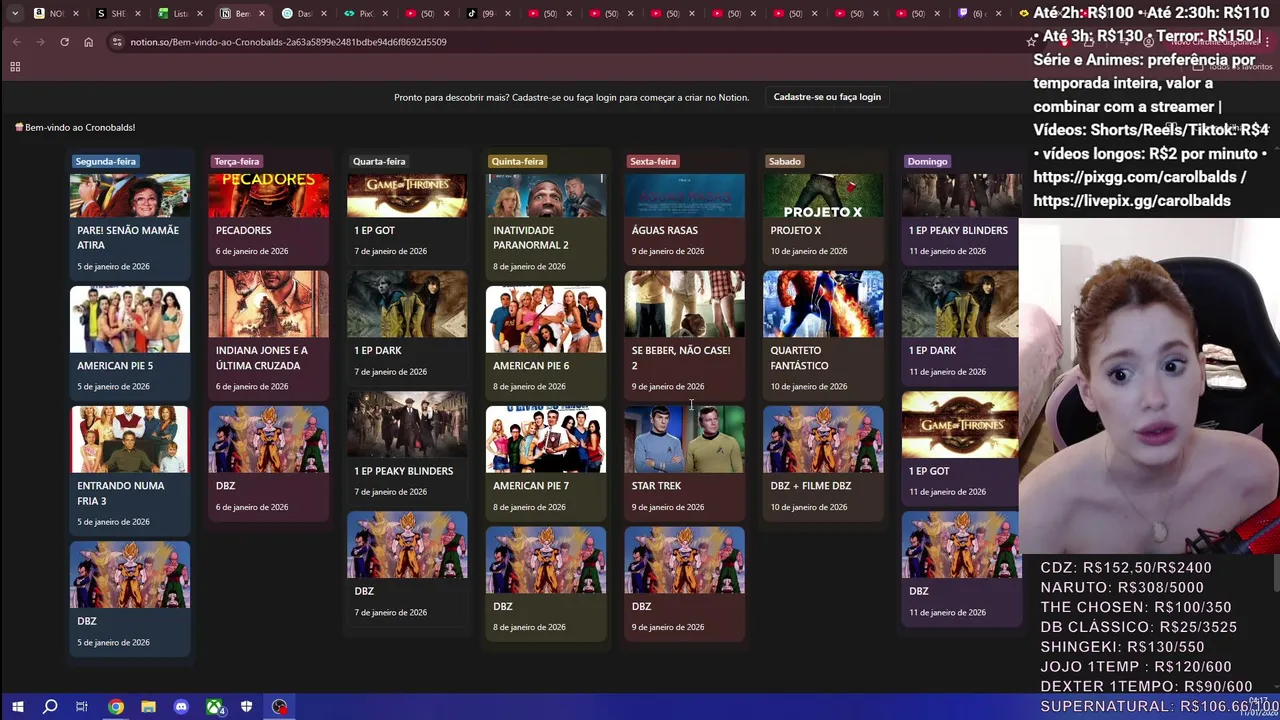Open the Star Trek card
Screen dimensions: 1280x720
(x=684, y=461)
